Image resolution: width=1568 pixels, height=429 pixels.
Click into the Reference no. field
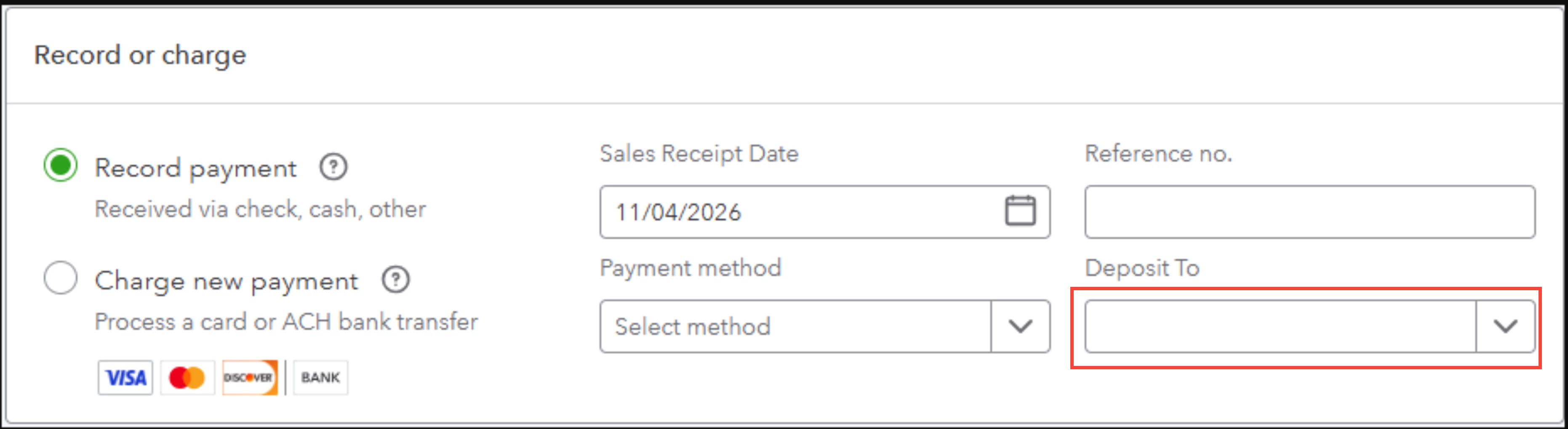(x=1310, y=212)
